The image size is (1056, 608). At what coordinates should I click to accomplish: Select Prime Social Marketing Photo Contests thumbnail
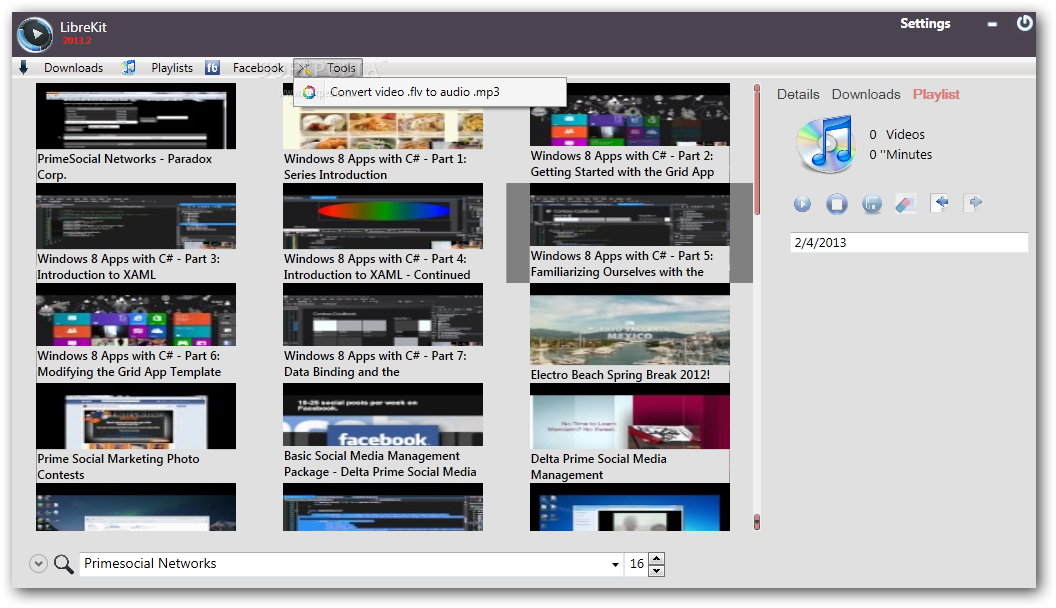(136, 416)
